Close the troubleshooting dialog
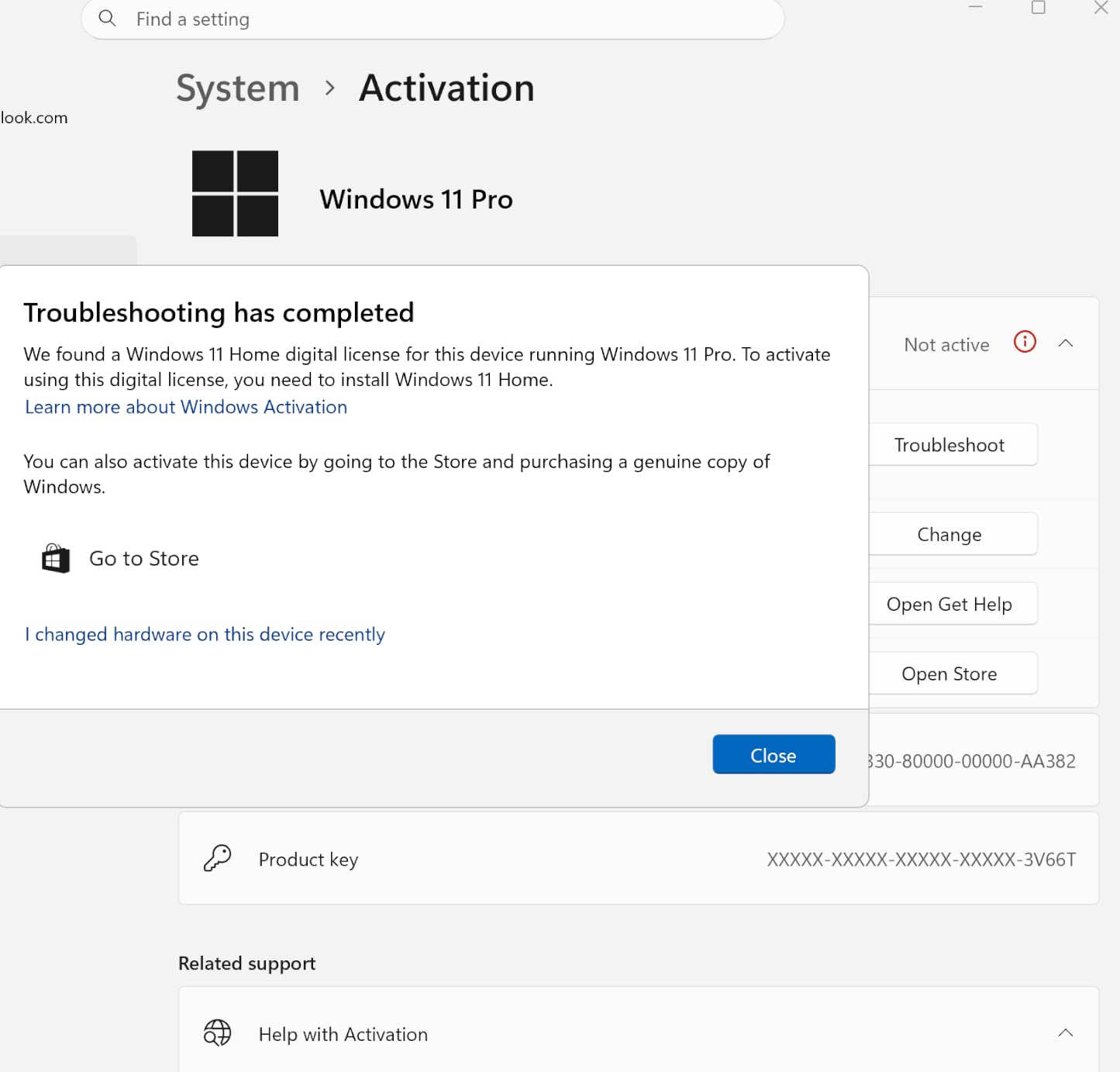Image resolution: width=1120 pixels, height=1072 pixels. (774, 755)
